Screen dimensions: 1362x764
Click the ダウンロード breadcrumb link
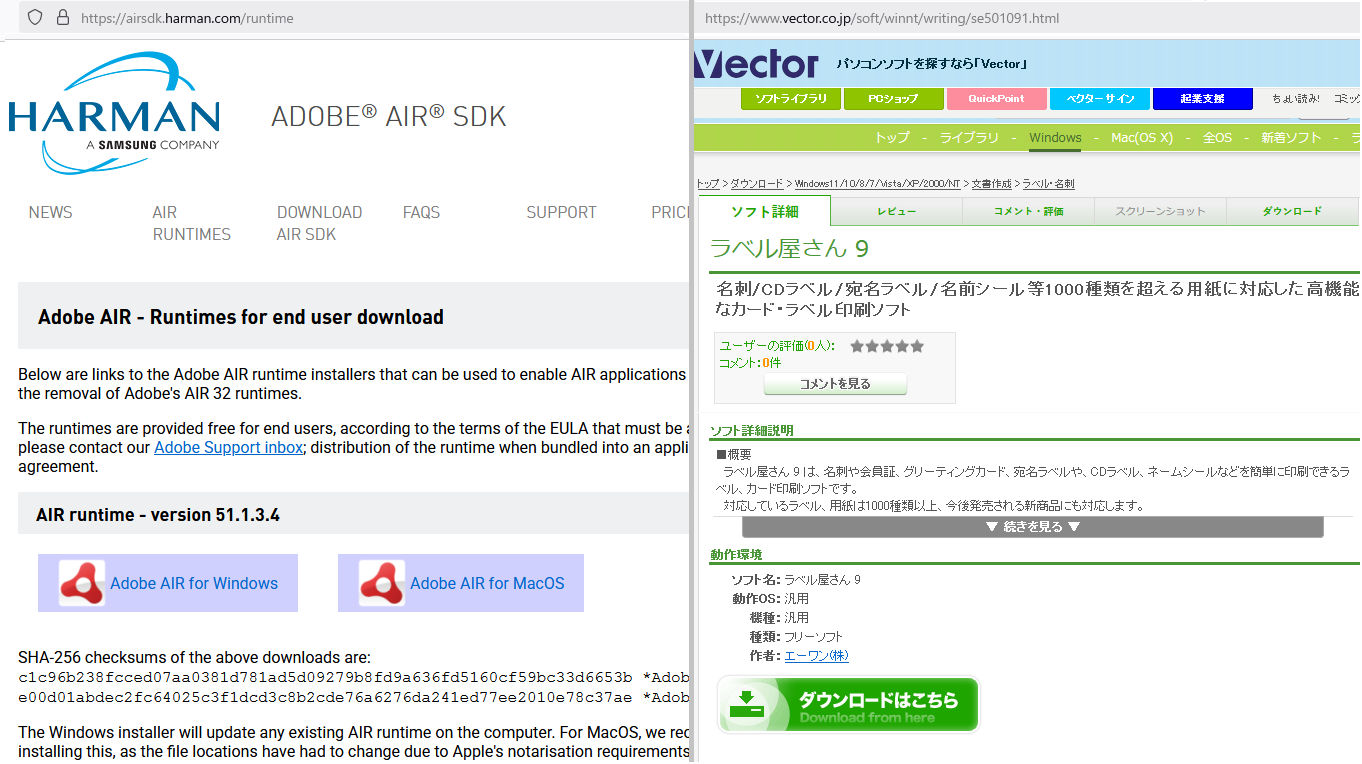point(756,184)
